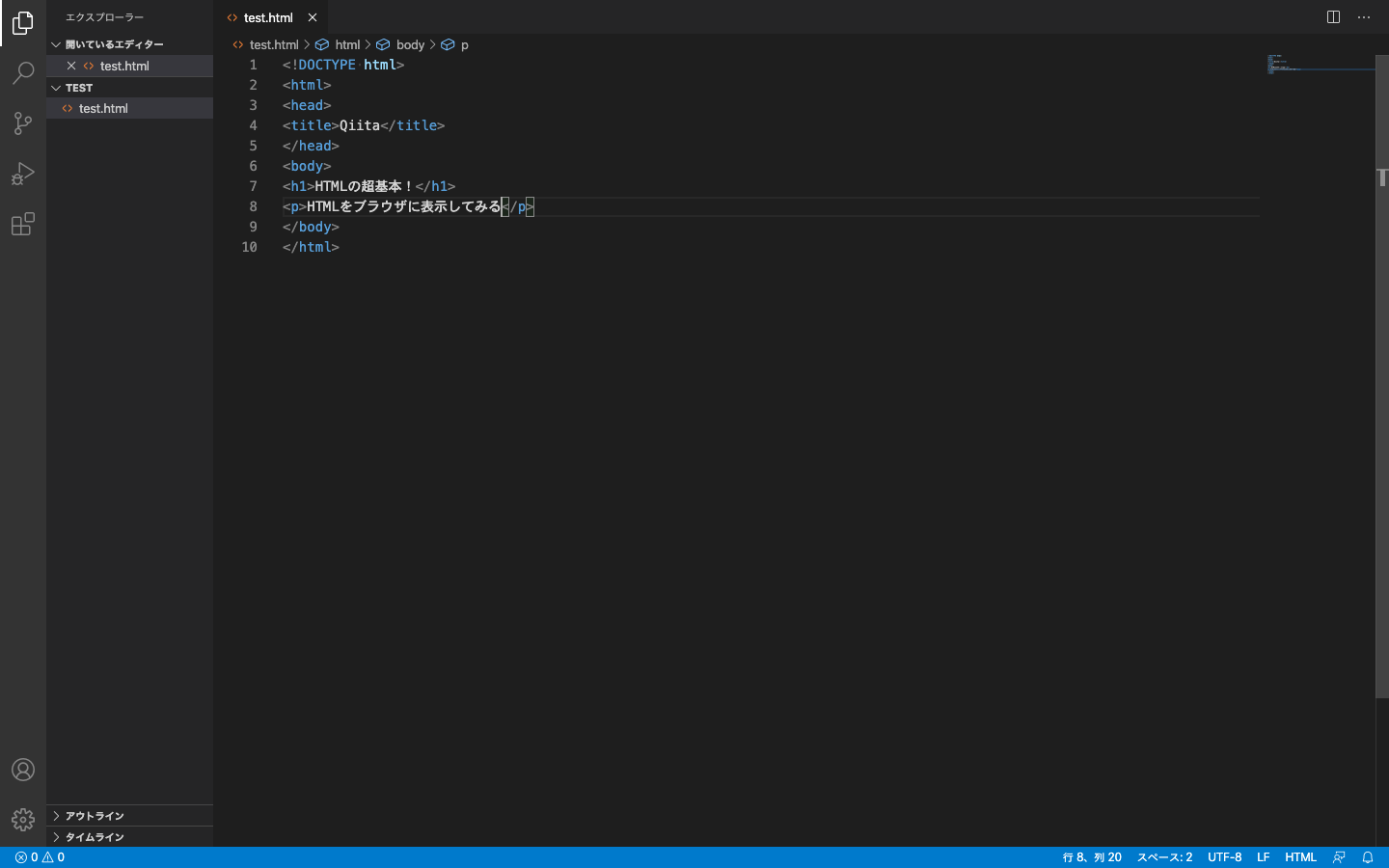Change indentation via スペース: 2
Screen dimensions: 1389x868
(x=1164, y=857)
